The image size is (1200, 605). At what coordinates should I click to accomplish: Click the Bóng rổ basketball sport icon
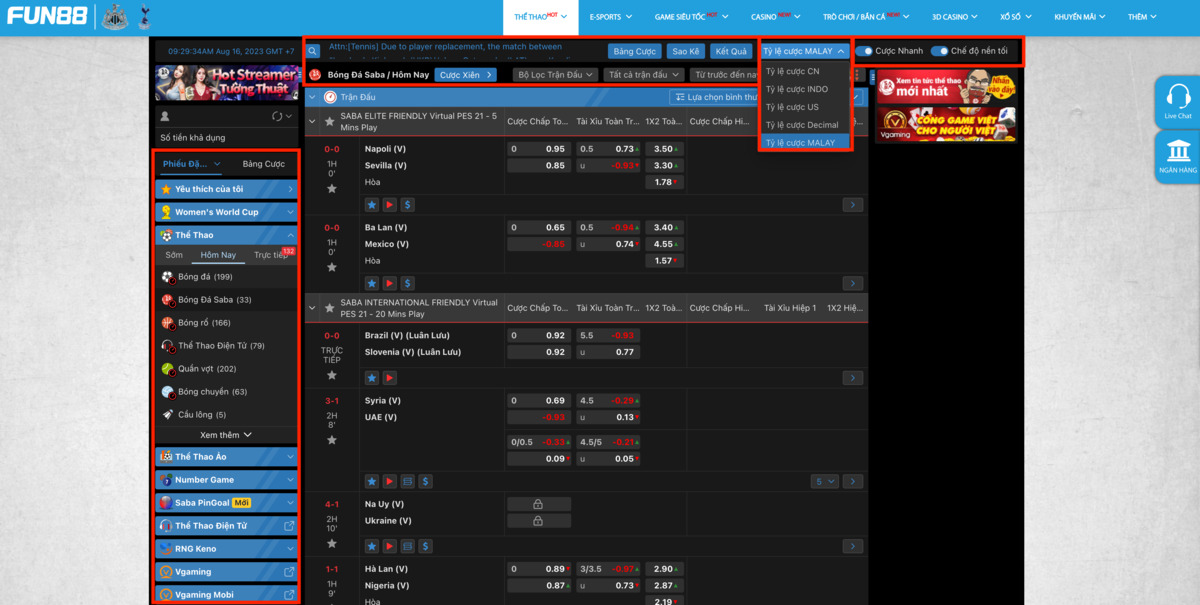(168, 323)
